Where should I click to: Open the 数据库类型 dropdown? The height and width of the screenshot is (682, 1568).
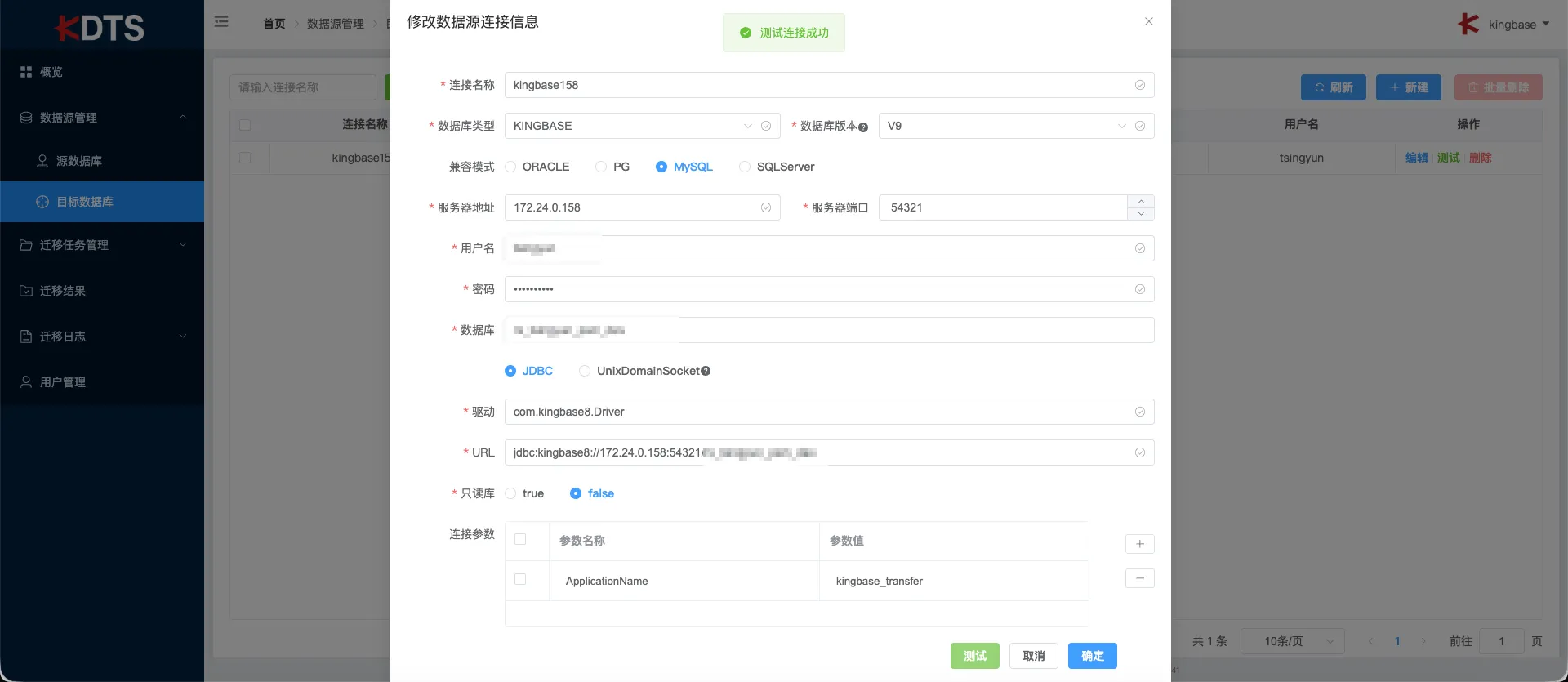point(642,126)
